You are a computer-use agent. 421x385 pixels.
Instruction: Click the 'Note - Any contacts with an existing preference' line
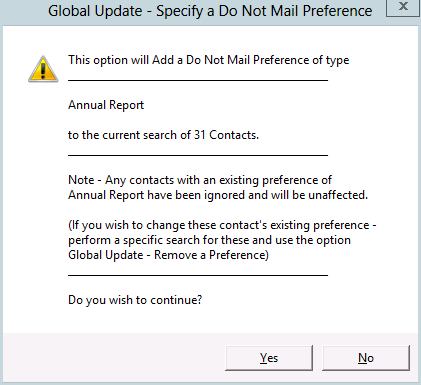click(200, 180)
